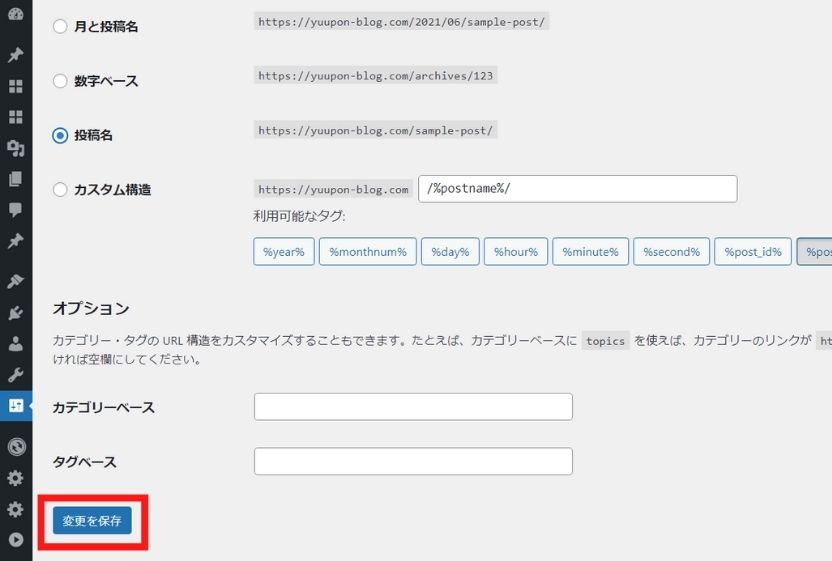Open the Plugins plug icon
This screenshot has width=832, height=561.
[15, 313]
